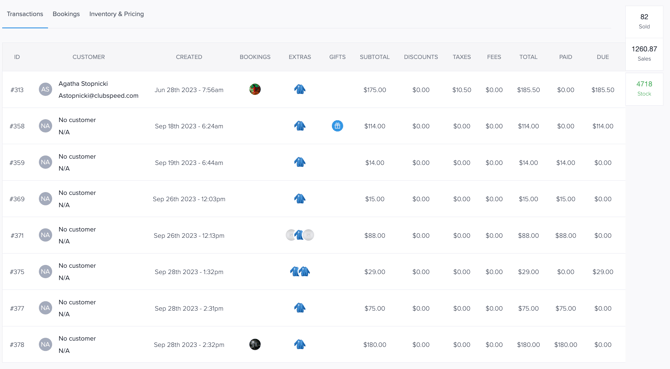Click the CUSTOMER column header
Screen dimensions: 670x369
(88, 57)
